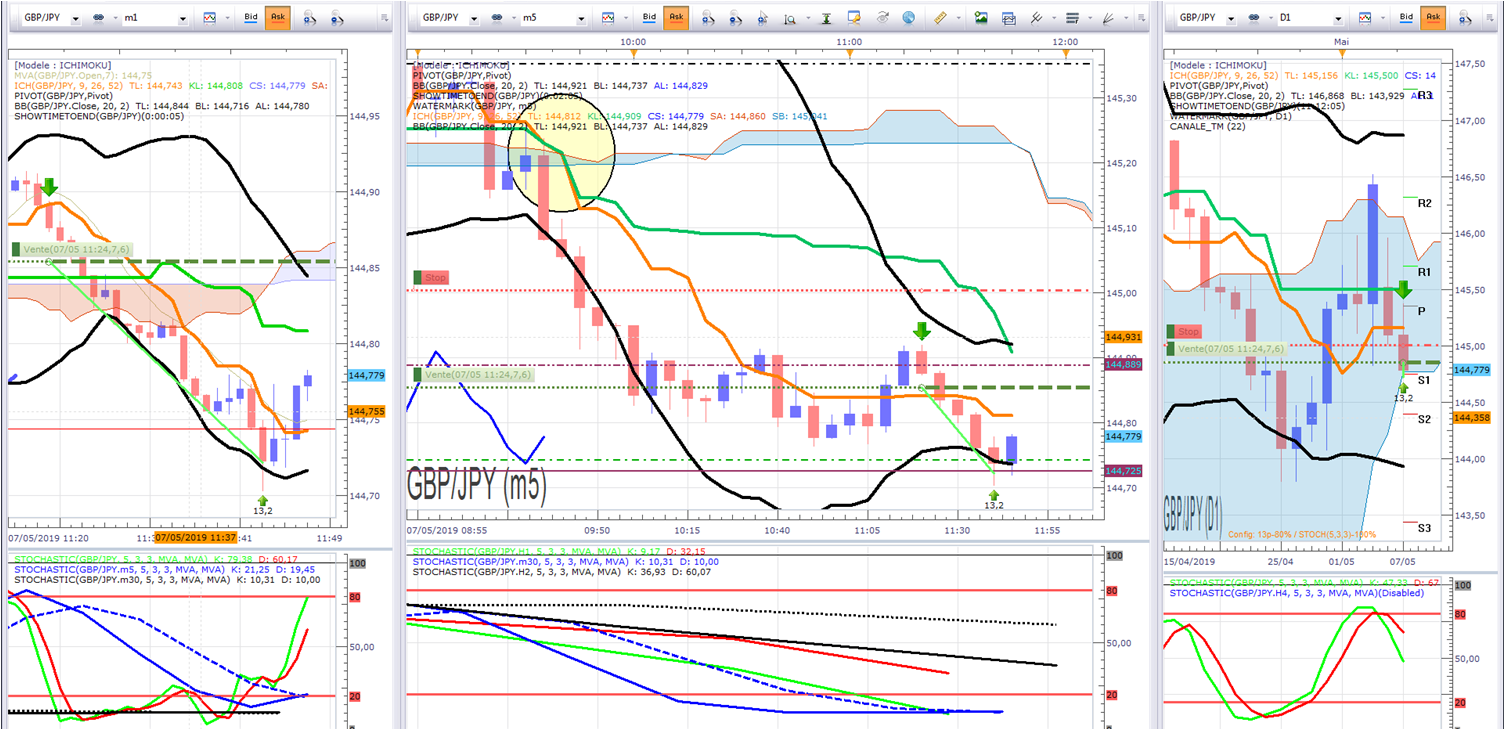Image resolution: width=1505 pixels, height=730 pixels.
Task: Click the 144,755 orange price tag on m1 chart
Action: click(x=365, y=411)
